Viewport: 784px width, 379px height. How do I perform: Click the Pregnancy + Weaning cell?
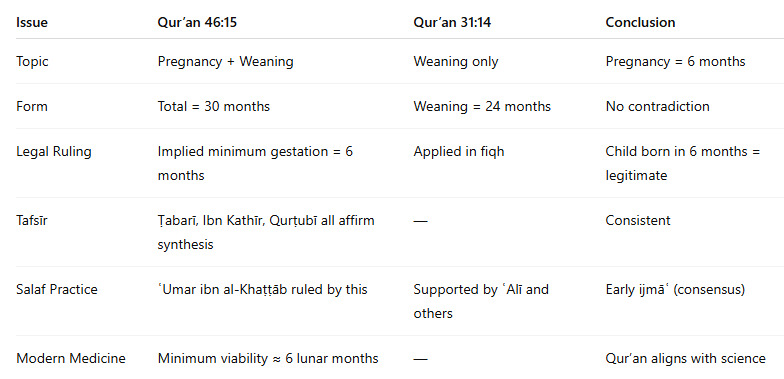click(x=226, y=62)
